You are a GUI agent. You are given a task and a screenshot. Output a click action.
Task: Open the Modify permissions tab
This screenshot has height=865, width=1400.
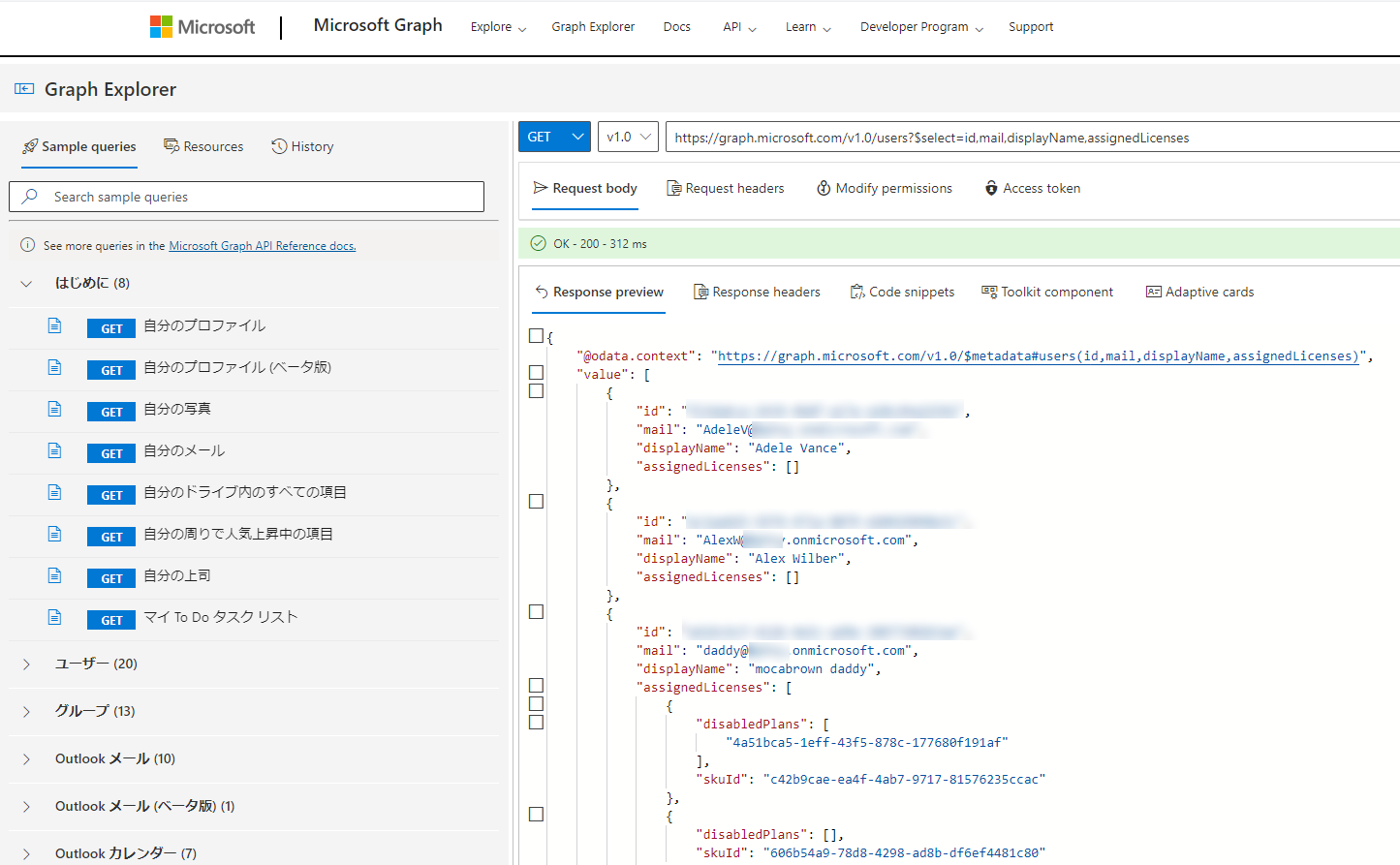pyautogui.click(x=885, y=188)
